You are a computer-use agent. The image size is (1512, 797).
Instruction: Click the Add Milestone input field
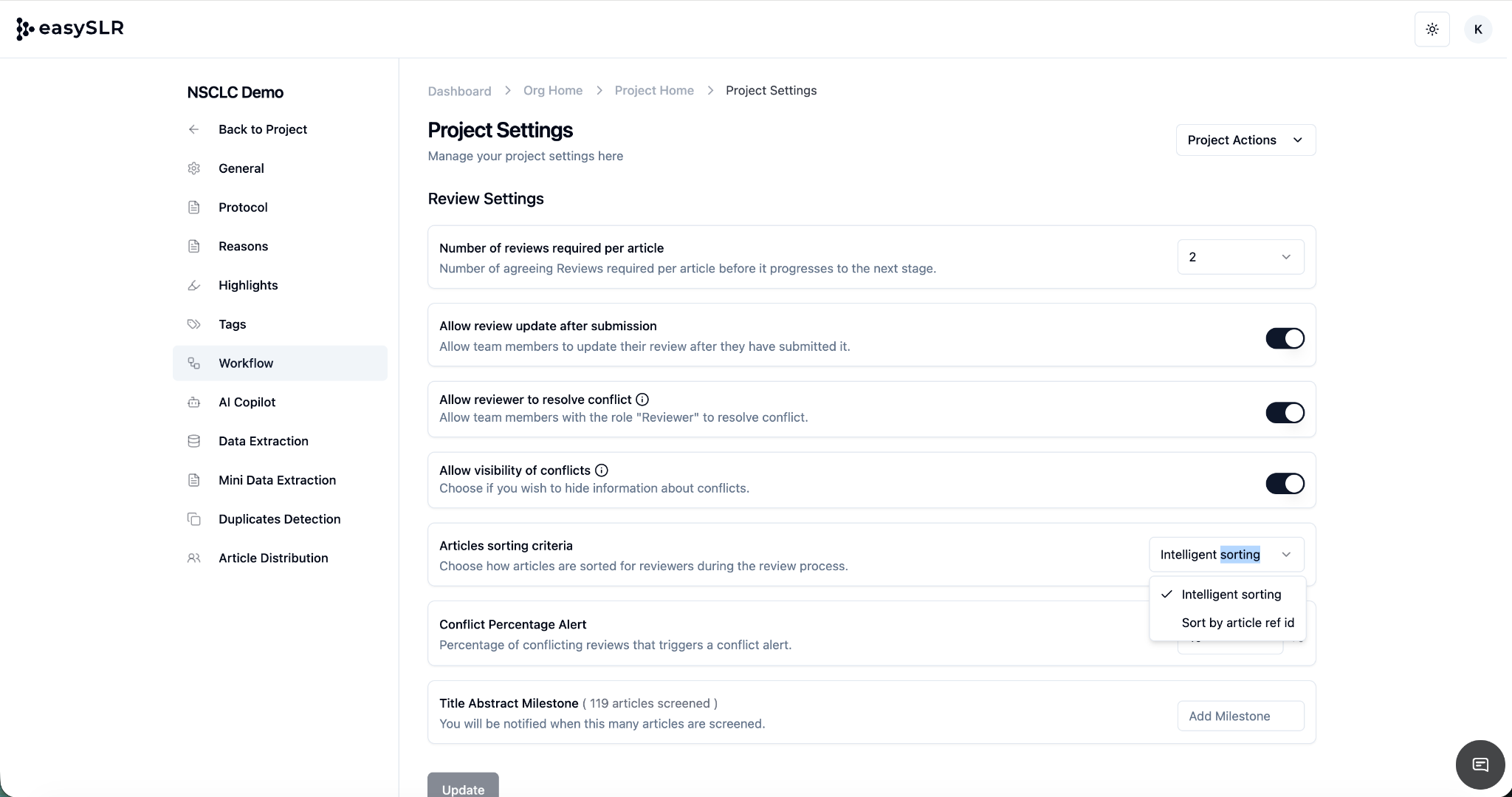(1240, 716)
